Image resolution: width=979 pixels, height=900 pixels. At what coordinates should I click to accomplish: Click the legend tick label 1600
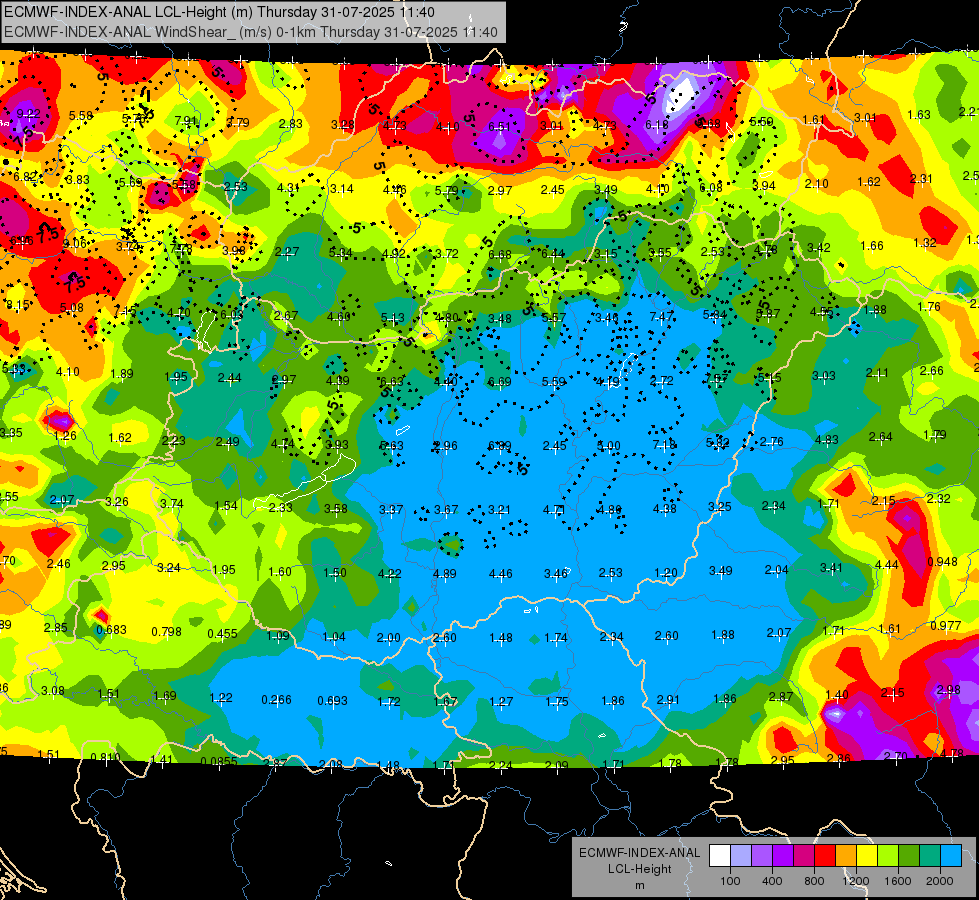(x=897, y=881)
